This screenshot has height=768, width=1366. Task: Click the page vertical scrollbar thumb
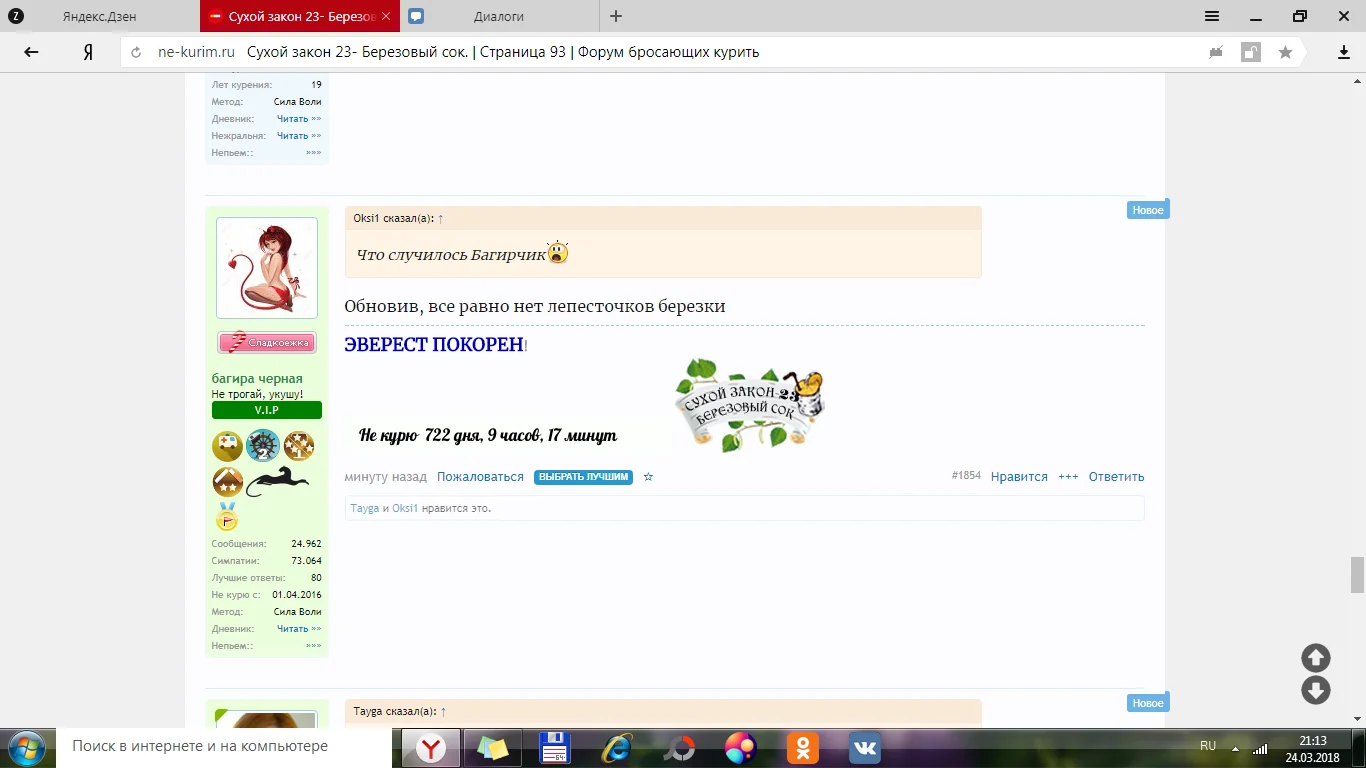[x=1357, y=575]
